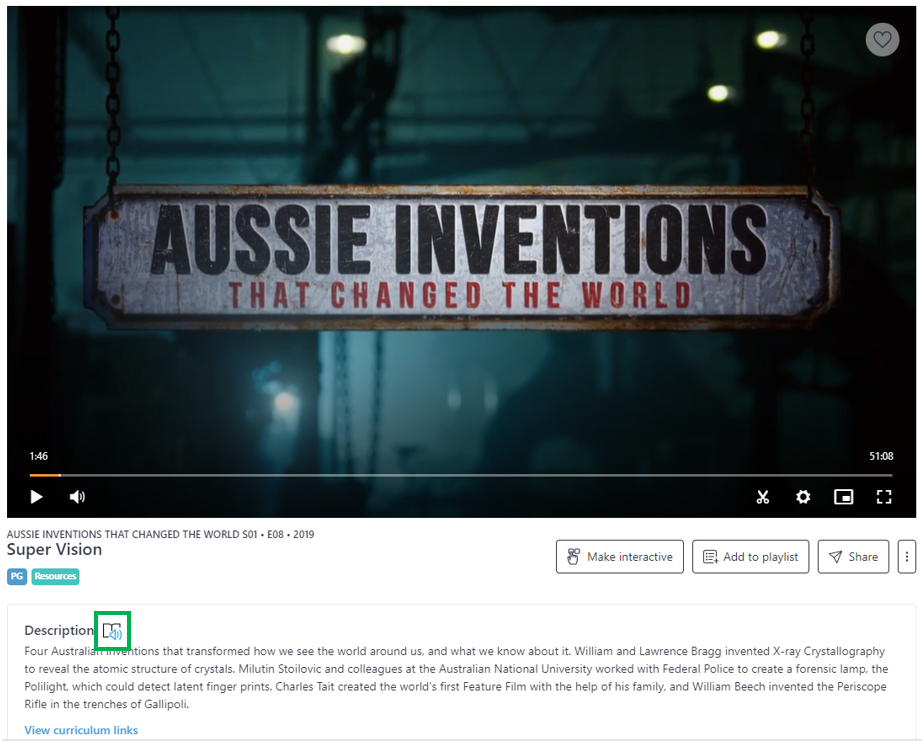
Task: Click Add to playlist button
Action: coord(750,556)
